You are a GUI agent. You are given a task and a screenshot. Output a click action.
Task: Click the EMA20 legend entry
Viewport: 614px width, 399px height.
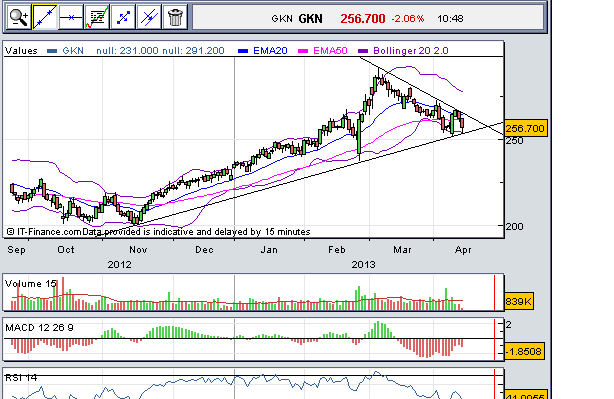pyautogui.click(x=263, y=51)
